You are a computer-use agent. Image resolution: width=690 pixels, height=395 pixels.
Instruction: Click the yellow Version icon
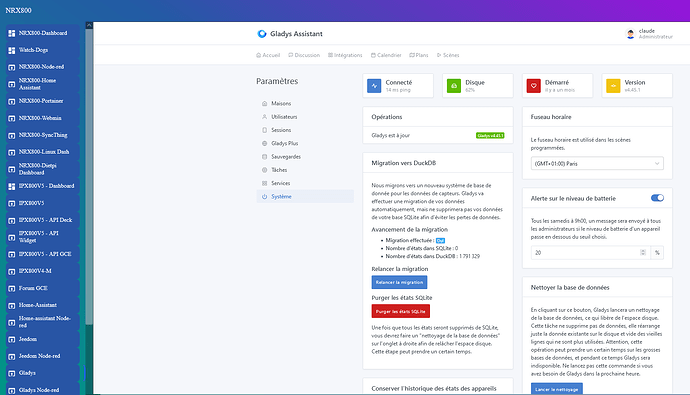(x=613, y=86)
